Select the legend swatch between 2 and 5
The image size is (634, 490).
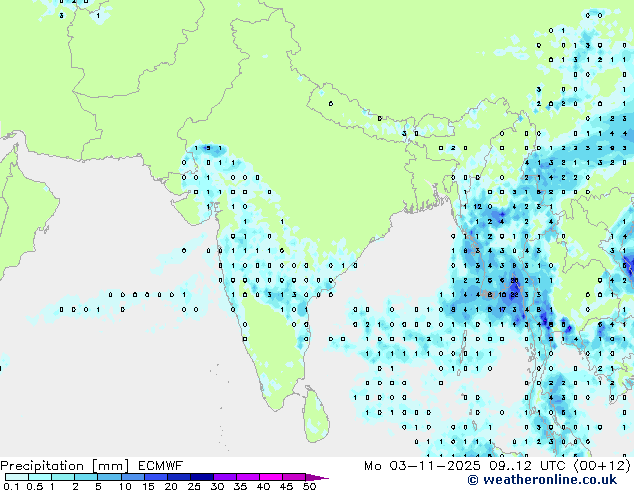tap(86, 477)
